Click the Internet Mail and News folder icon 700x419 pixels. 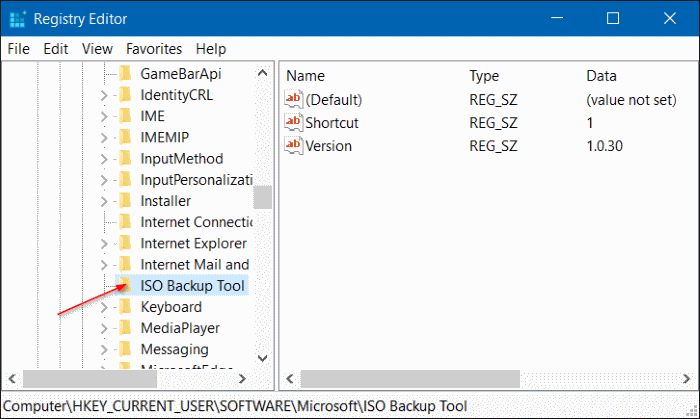(125, 264)
